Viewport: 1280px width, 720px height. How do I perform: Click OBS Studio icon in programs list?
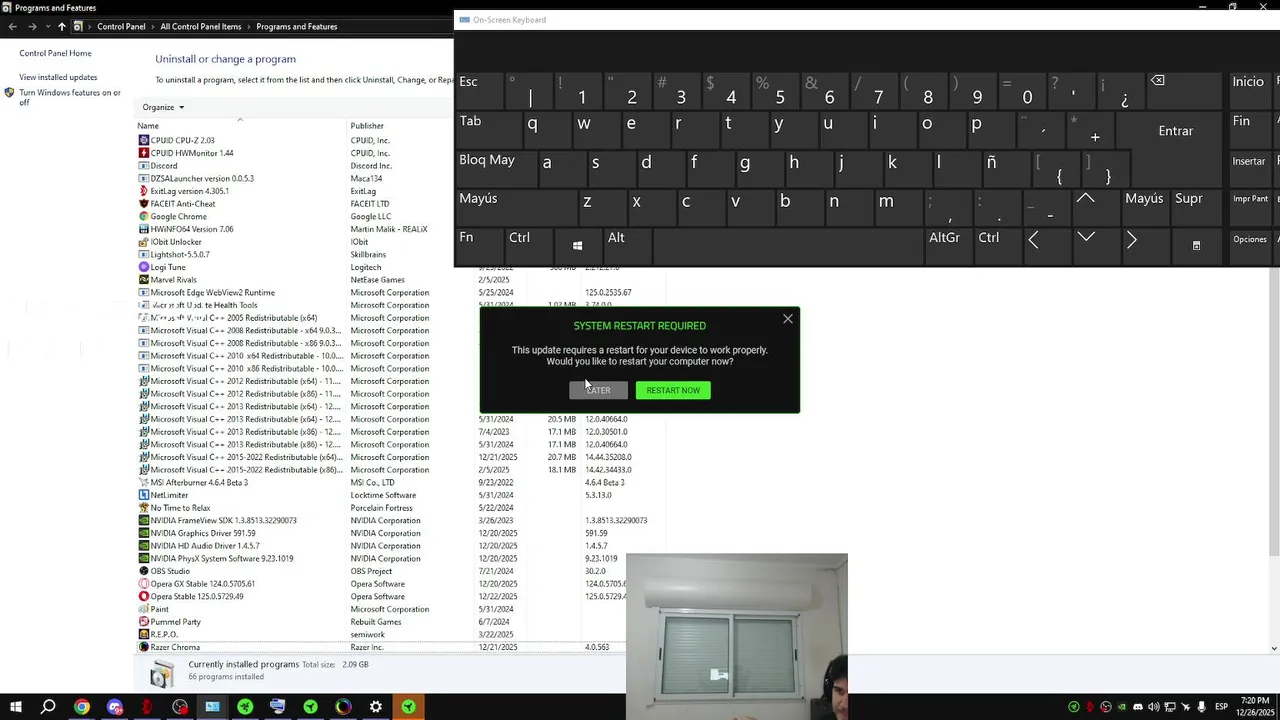144,571
